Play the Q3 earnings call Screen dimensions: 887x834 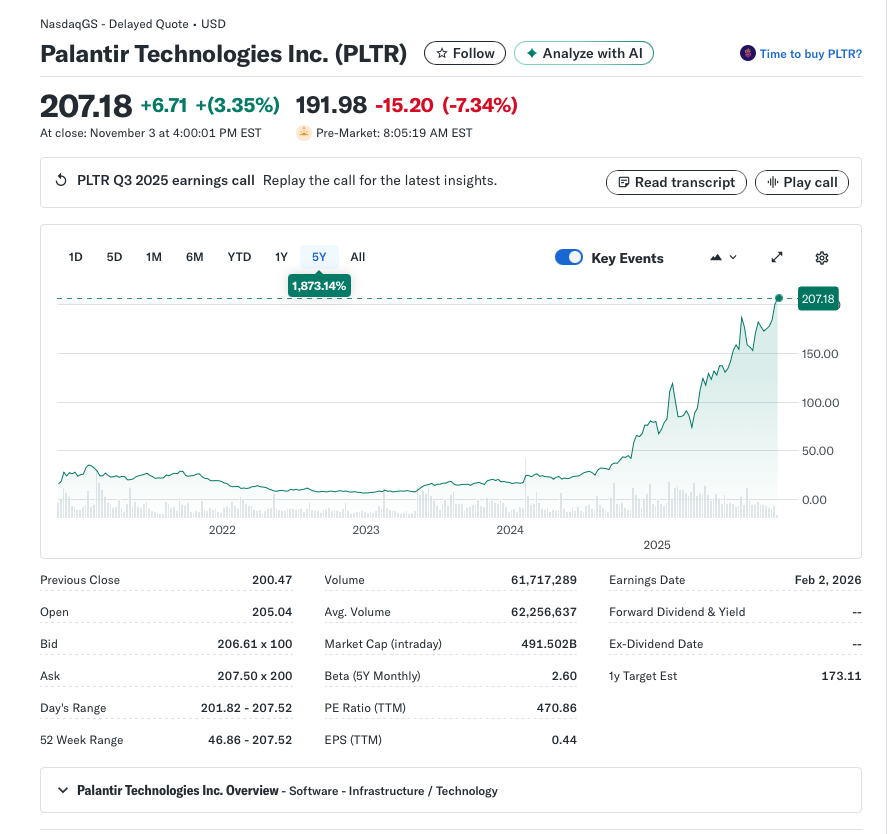[x=802, y=182]
